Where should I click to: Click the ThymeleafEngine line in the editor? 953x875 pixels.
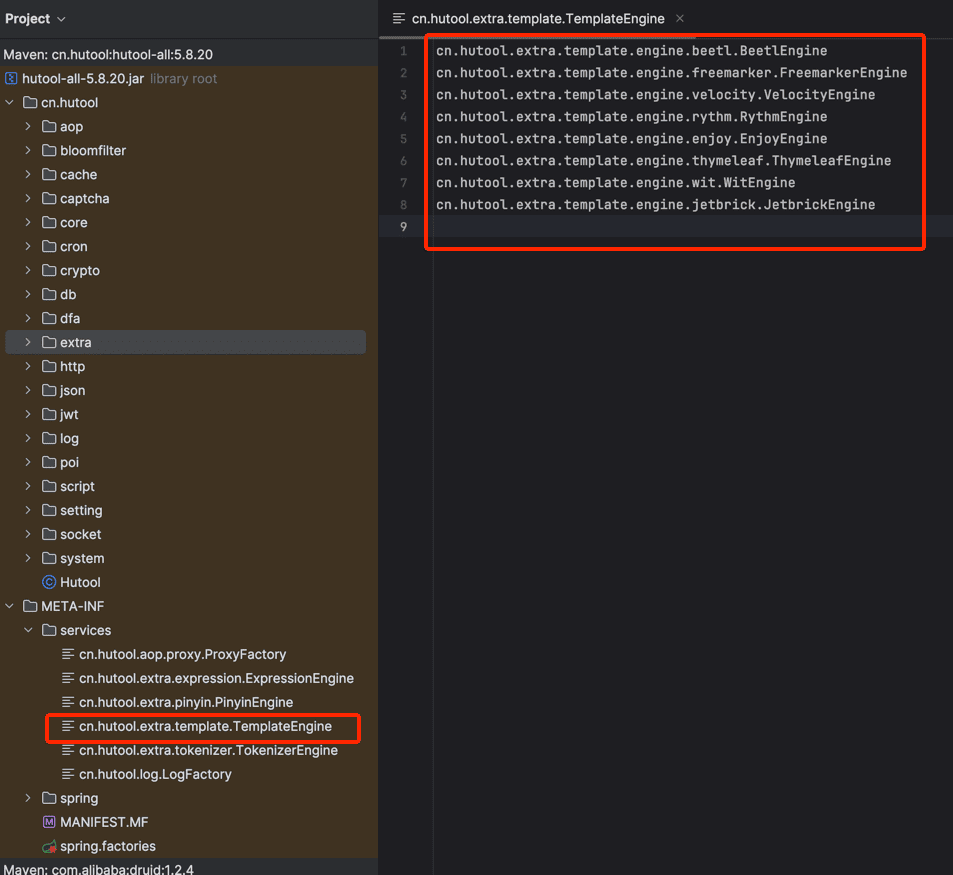[664, 160]
